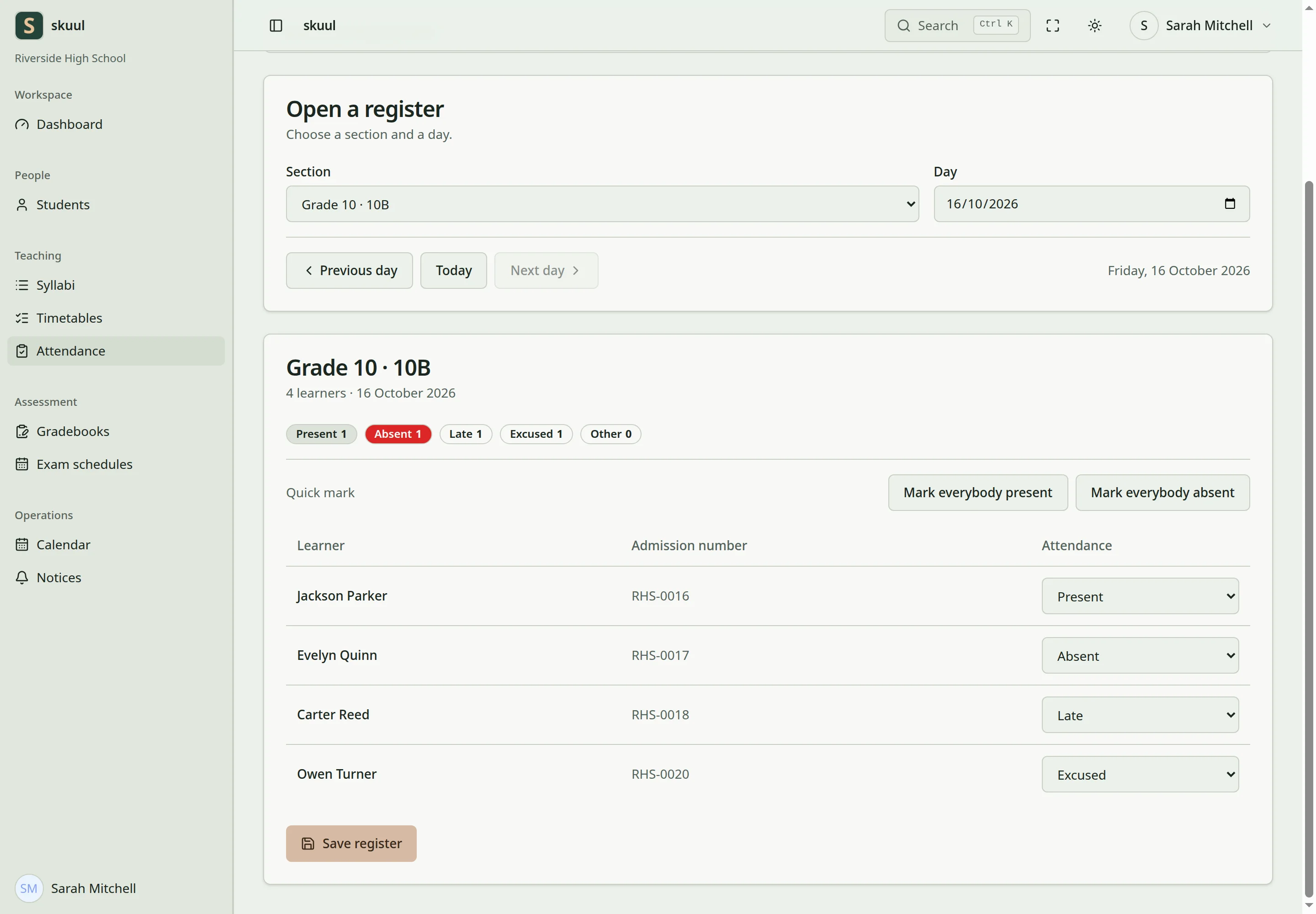Open Jackson Parker's attendance dropdown
The width and height of the screenshot is (1316, 914).
[x=1140, y=595]
